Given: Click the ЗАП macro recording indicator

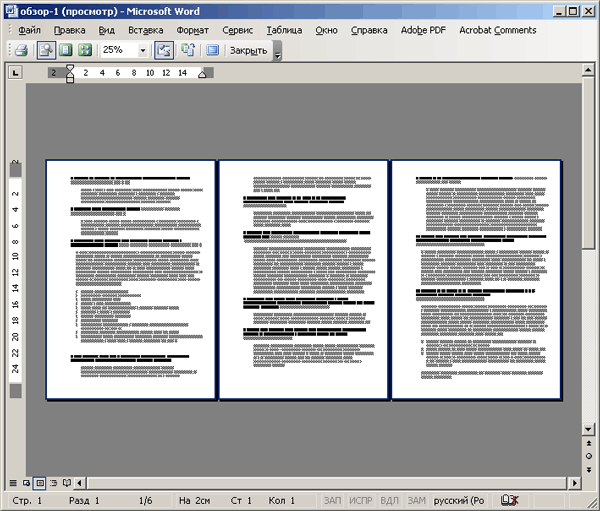Looking at the screenshot, I should tap(332, 500).
